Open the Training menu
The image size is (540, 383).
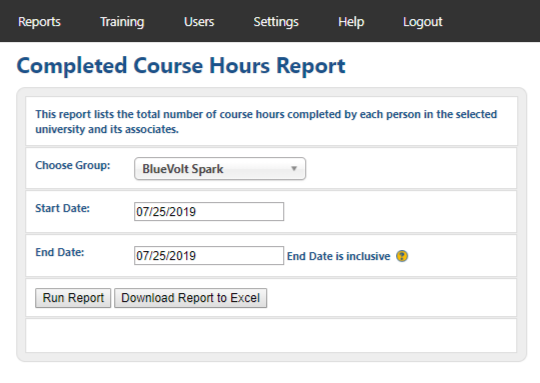pos(122,22)
